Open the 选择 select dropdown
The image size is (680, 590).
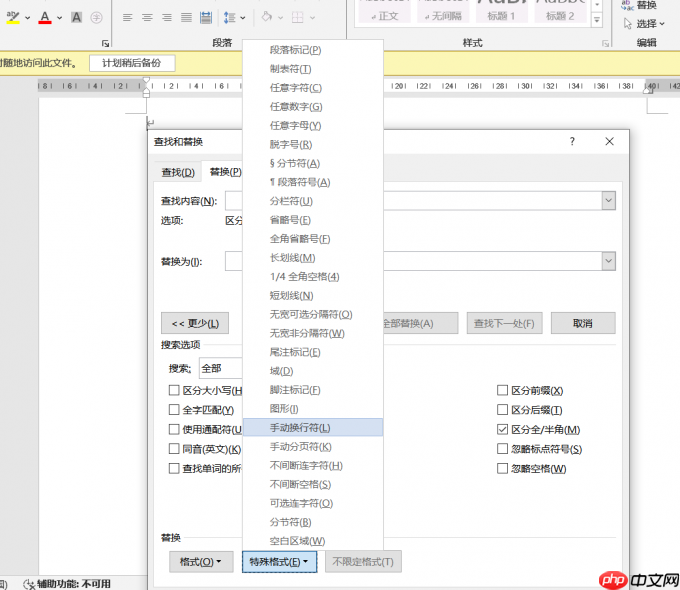pyautogui.click(x=644, y=23)
